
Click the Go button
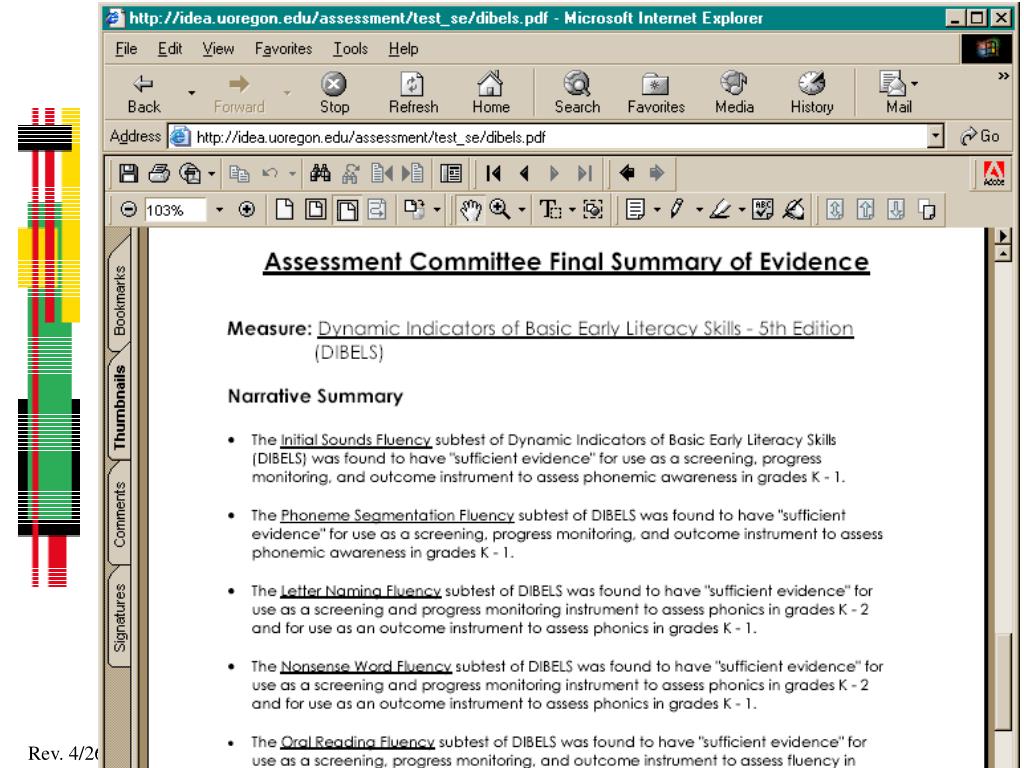[980, 136]
